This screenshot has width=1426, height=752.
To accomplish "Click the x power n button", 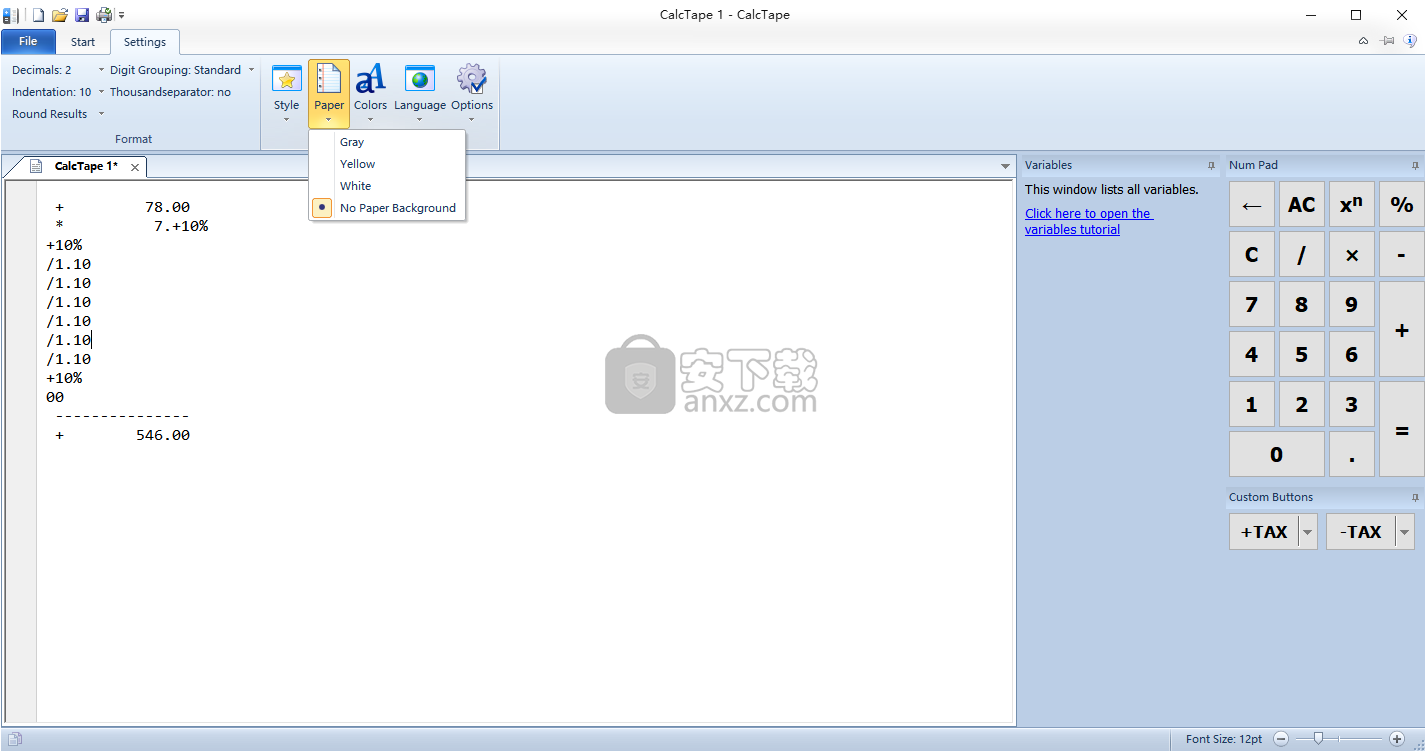I will (x=1351, y=204).
